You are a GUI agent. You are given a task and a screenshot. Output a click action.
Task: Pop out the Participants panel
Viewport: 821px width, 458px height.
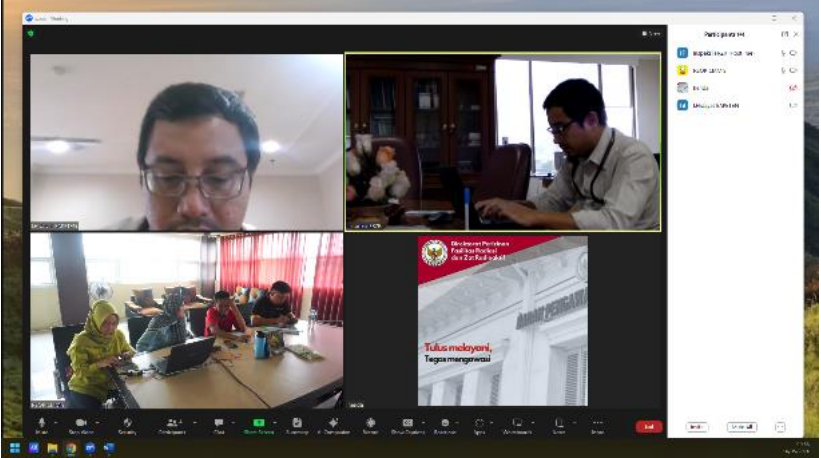[x=784, y=34]
